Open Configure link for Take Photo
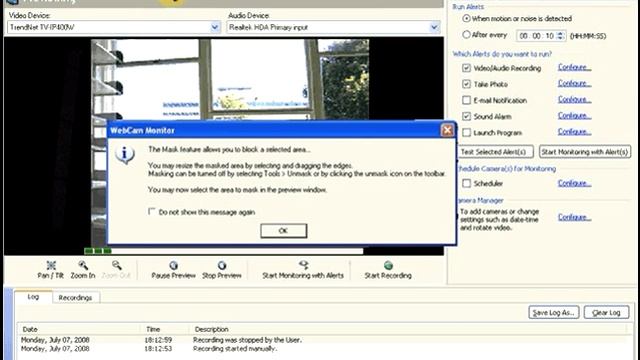Viewport: 640px width, 360px height. pos(574,83)
